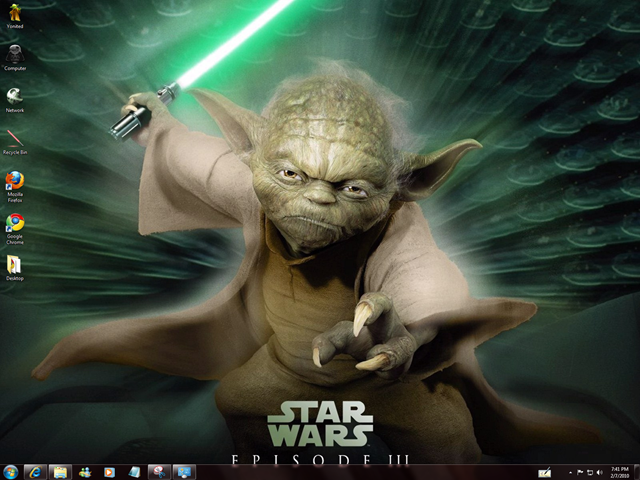Click the notepad-style taskbar icon
640x480 pixels.
coord(134,471)
